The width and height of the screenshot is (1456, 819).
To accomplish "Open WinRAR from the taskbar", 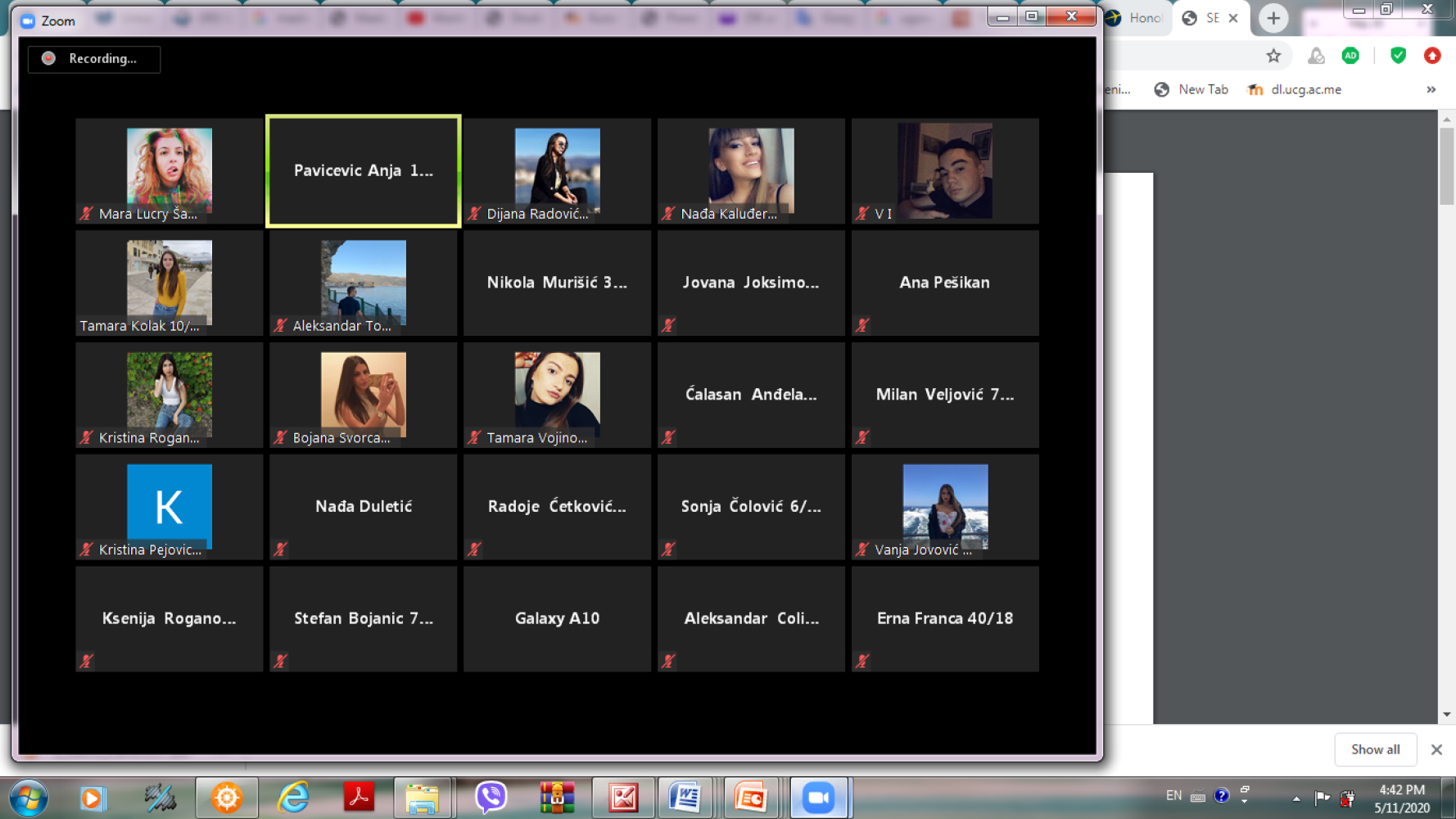I will [557, 798].
